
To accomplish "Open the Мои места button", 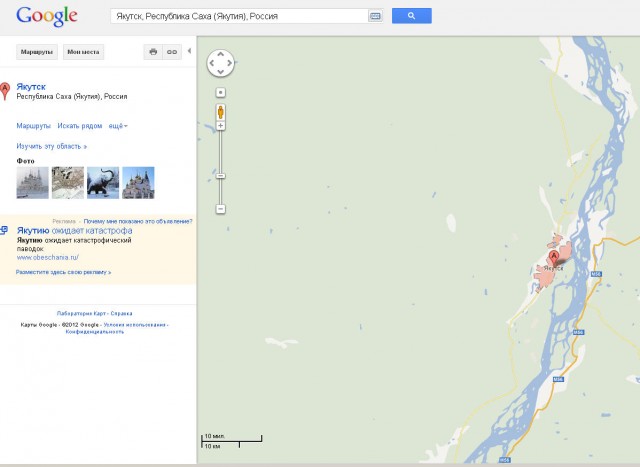I will (x=83, y=52).
